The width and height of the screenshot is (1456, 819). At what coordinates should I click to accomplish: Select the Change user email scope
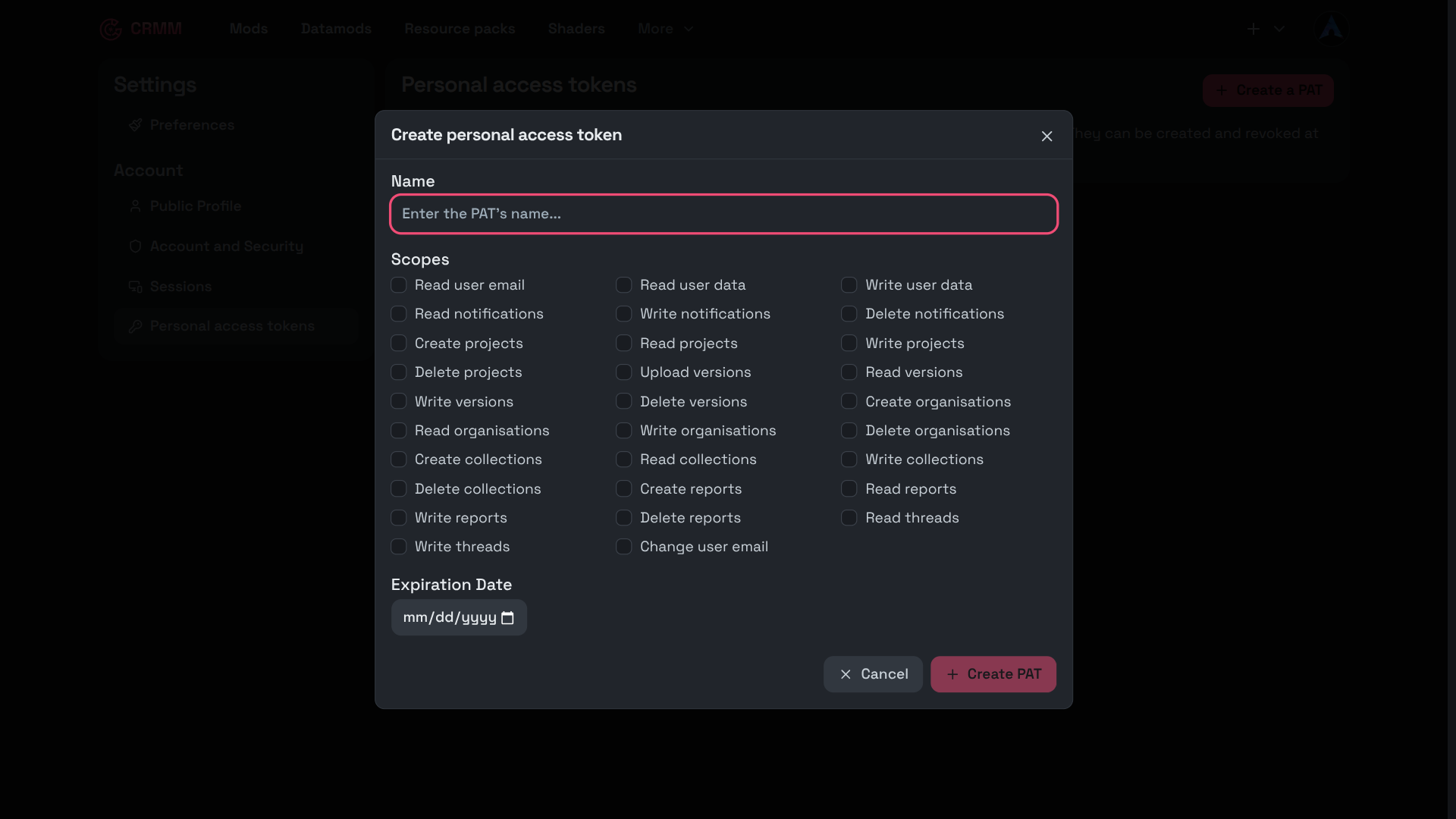click(x=623, y=547)
